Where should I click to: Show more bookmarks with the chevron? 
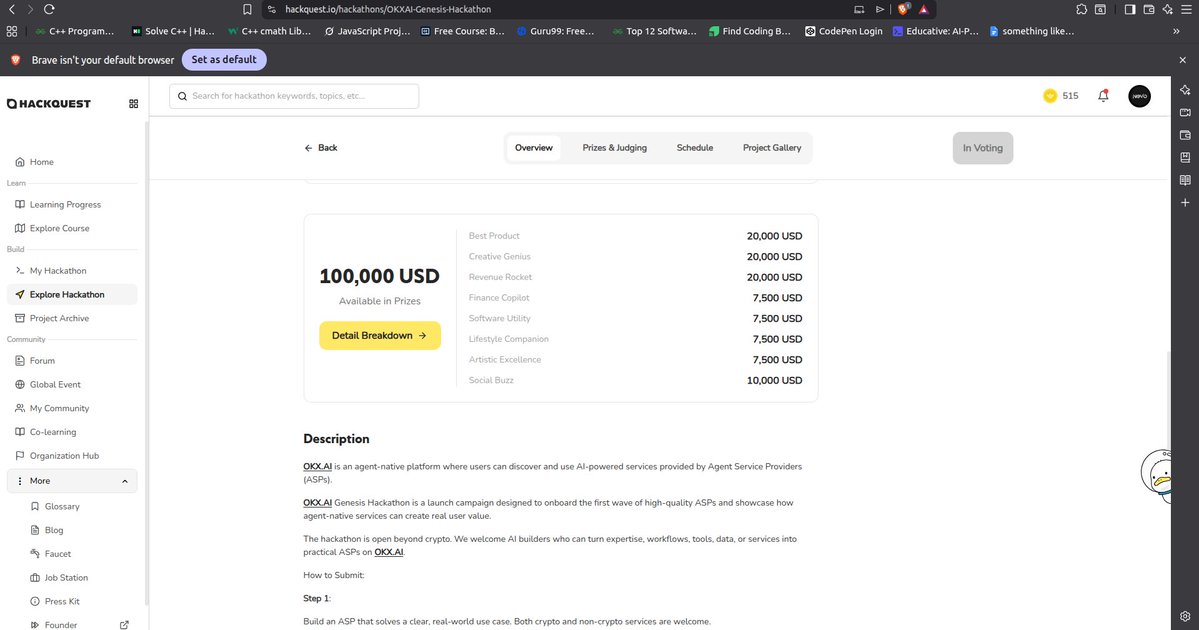1176,31
